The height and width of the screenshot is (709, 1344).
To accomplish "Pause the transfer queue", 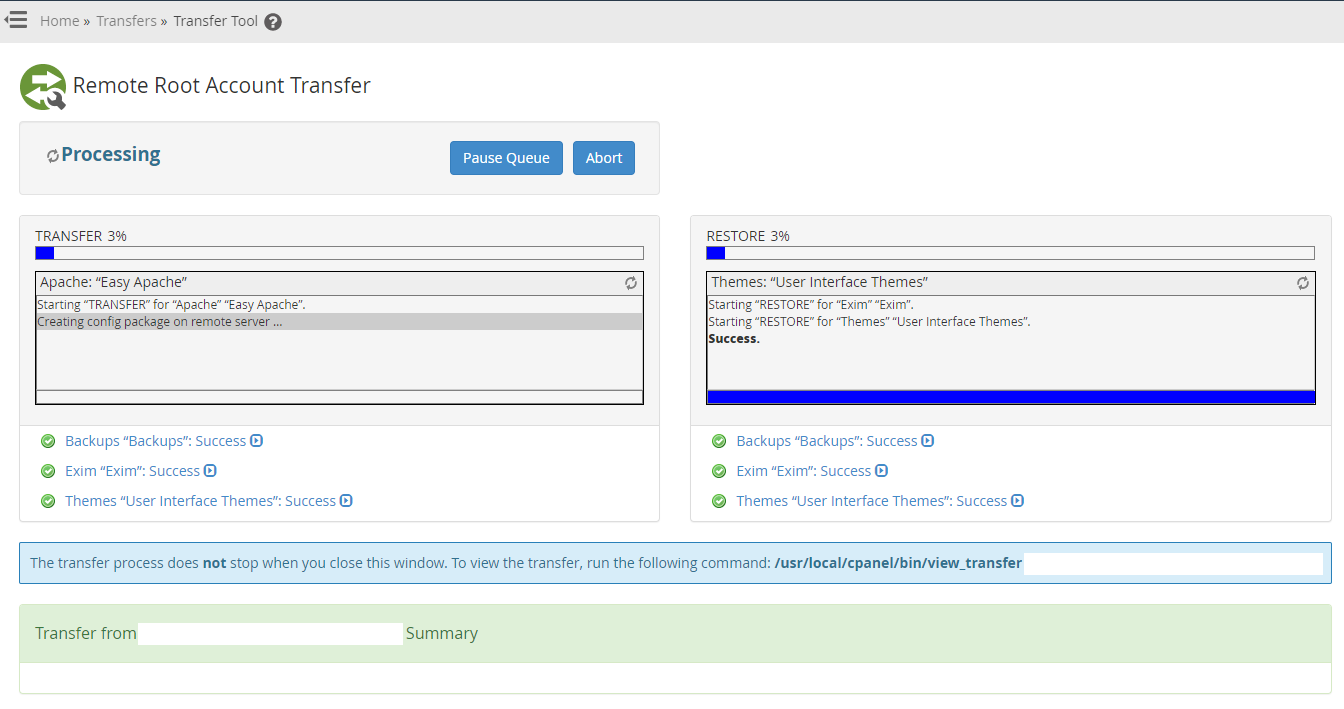I will (x=506, y=158).
